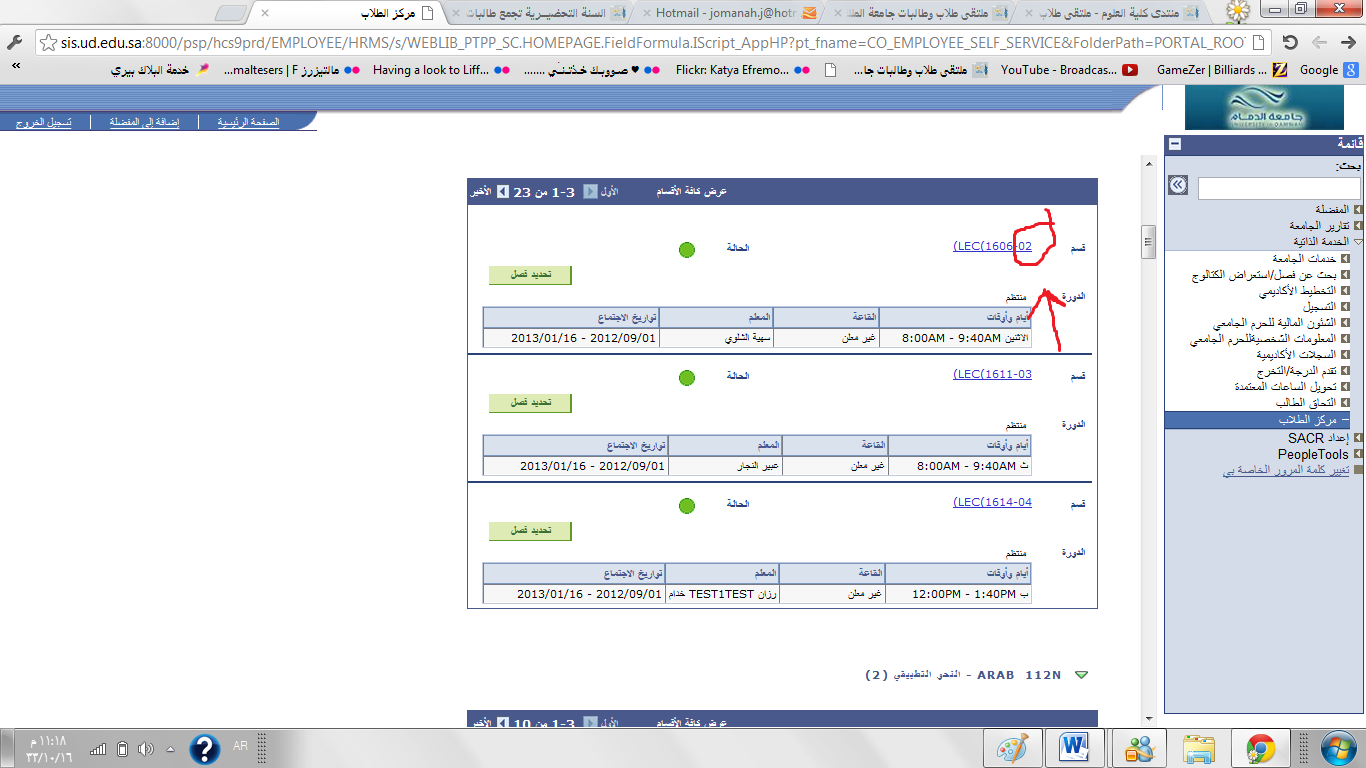Viewport: 1366px width, 768px height.
Task: Switch to the السنة التحضيرية tab
Action: point(540,13)
